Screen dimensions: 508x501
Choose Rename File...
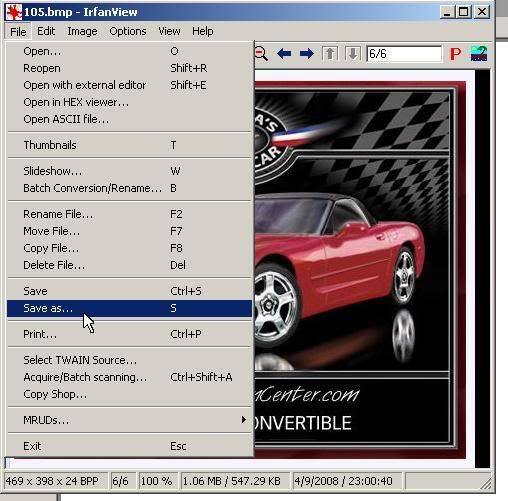tap(130, 214)
